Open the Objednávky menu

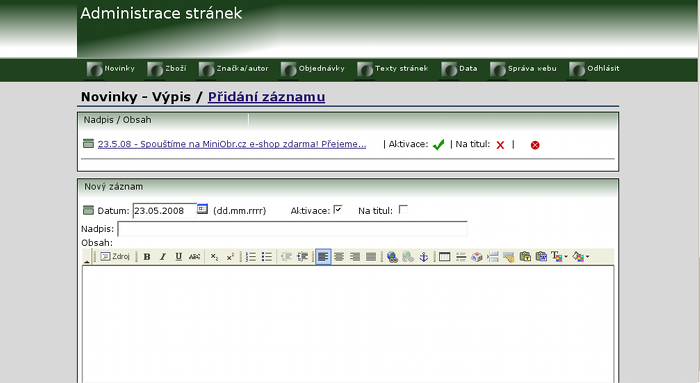pos(312,69)
